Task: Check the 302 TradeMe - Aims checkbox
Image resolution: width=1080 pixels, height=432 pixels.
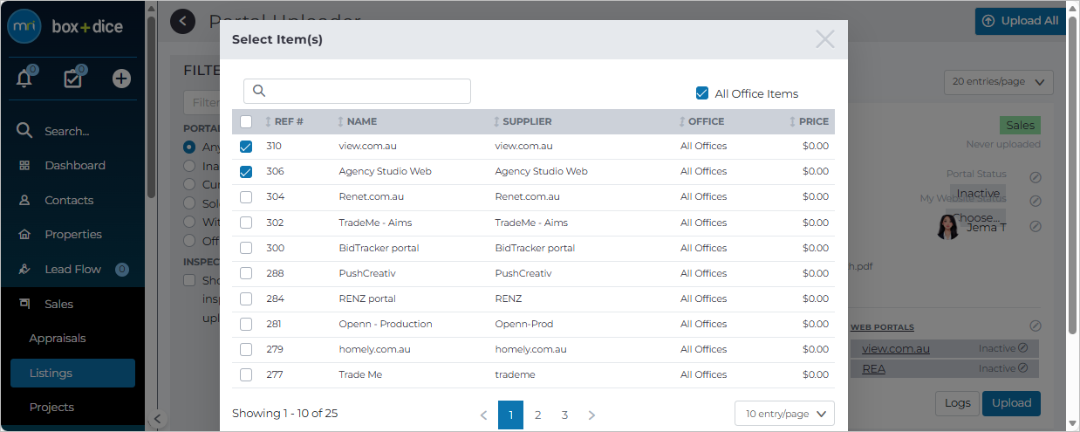Action: point(246,223)
